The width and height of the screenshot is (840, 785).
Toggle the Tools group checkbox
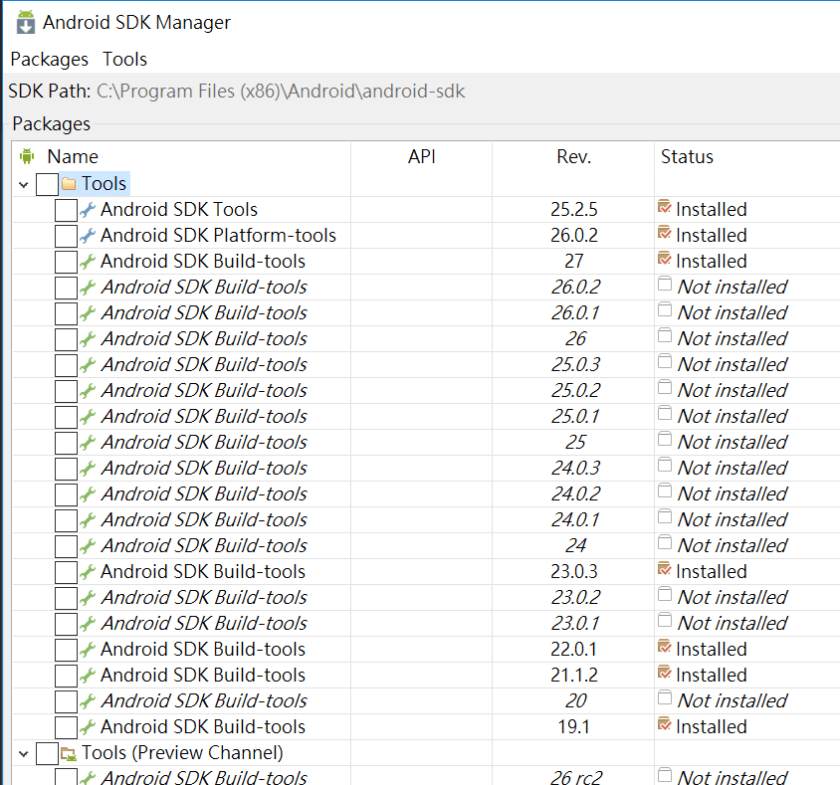coord(46,184)
